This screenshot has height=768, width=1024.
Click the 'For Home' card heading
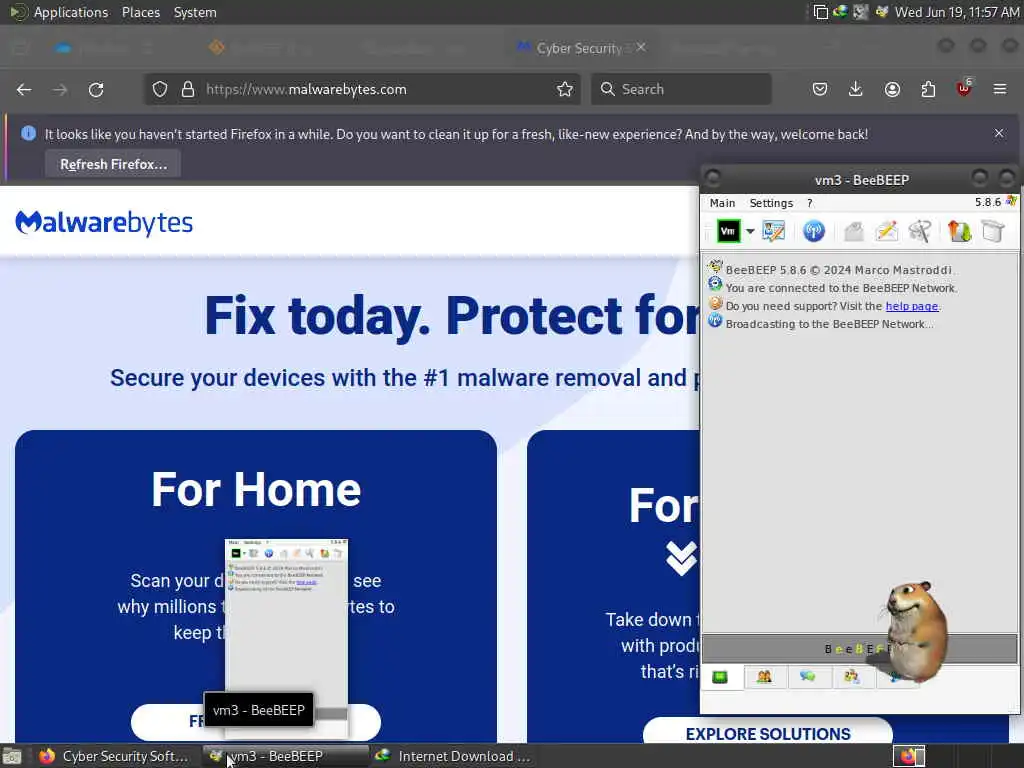point(255,490)
